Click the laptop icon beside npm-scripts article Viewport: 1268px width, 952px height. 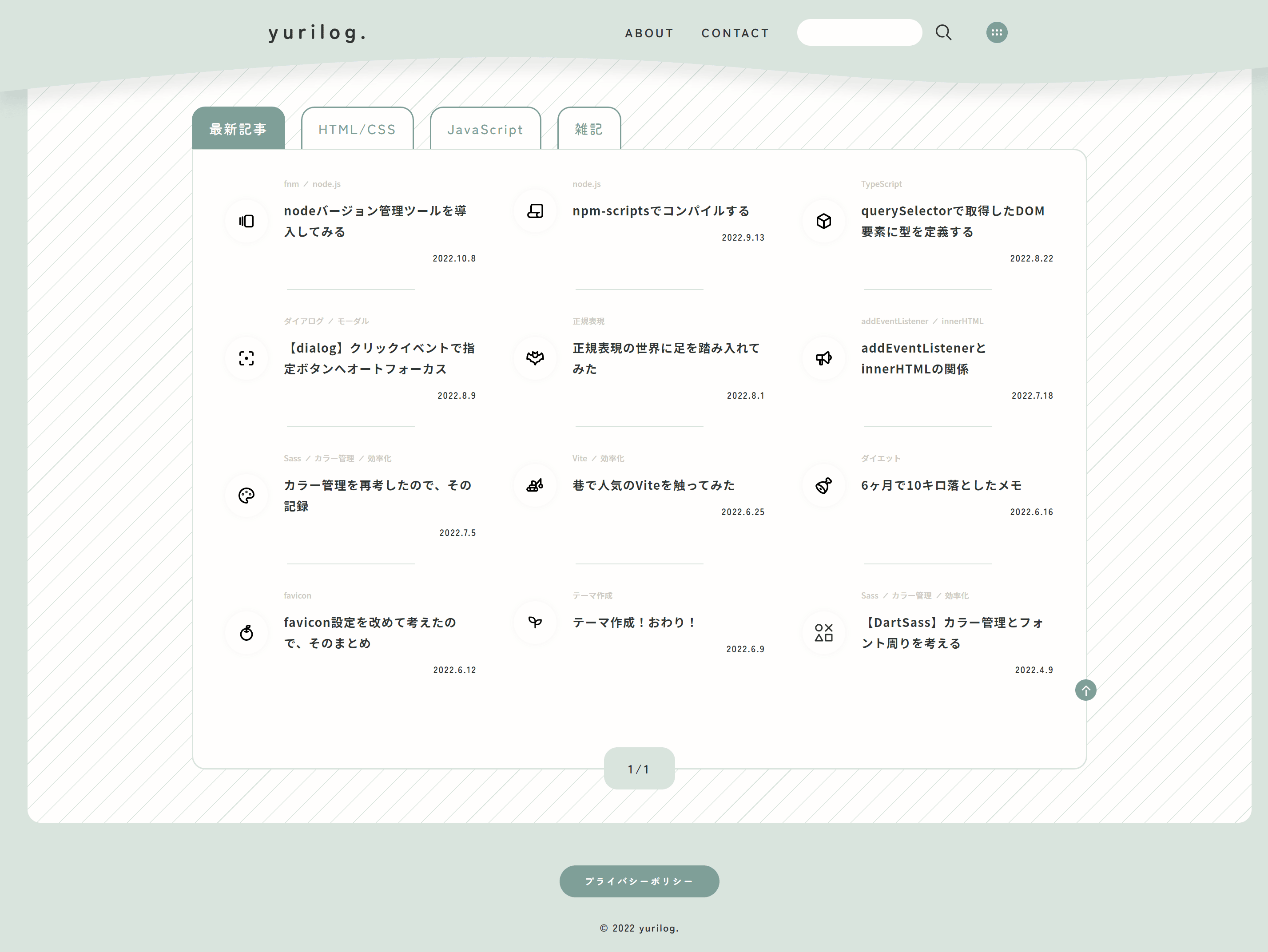click(535, 211)
